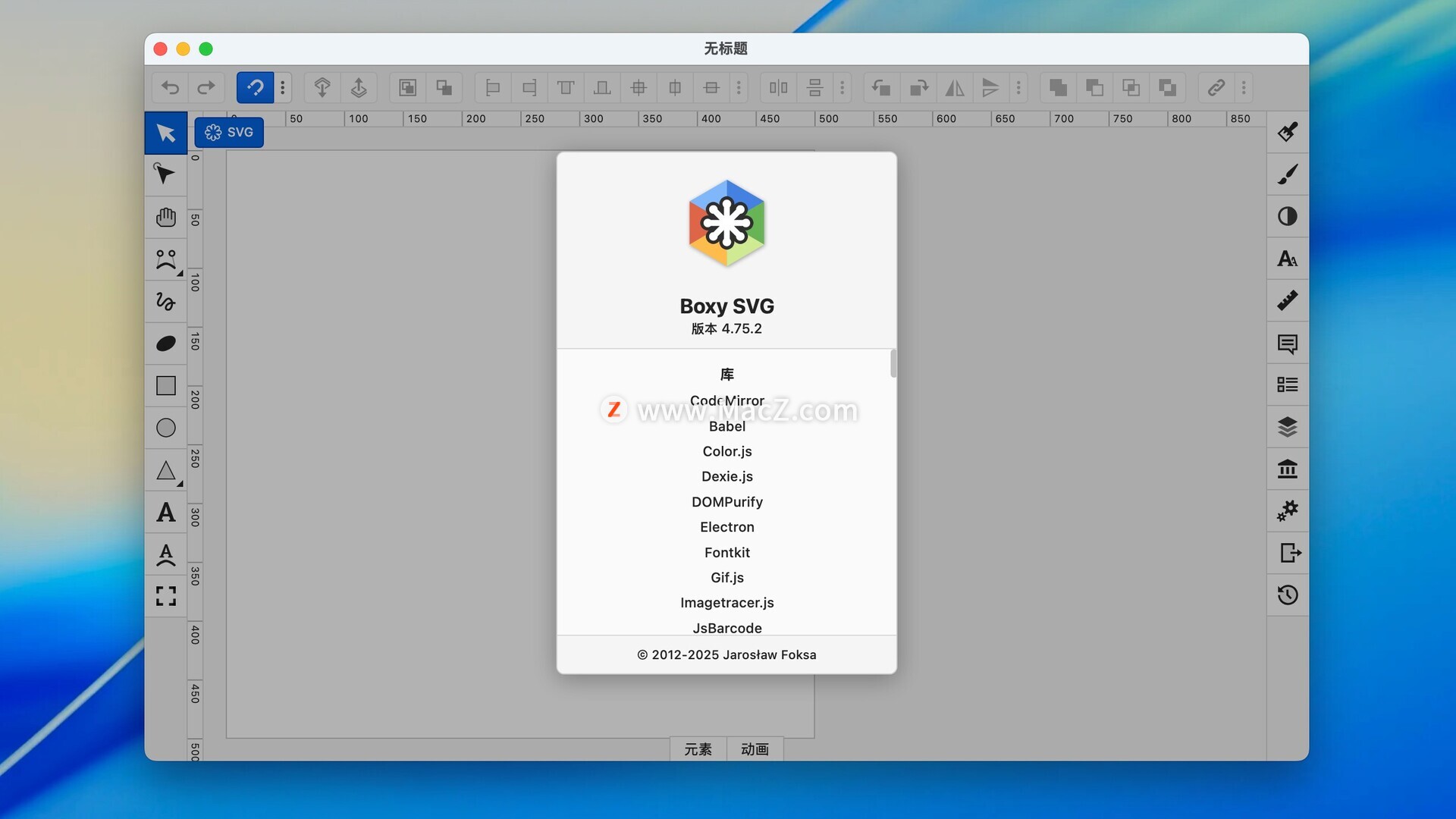Screen dimensions: 1456x819
Task: Click the Unite shapes boolean icon
Action: tap(1059, 88)
